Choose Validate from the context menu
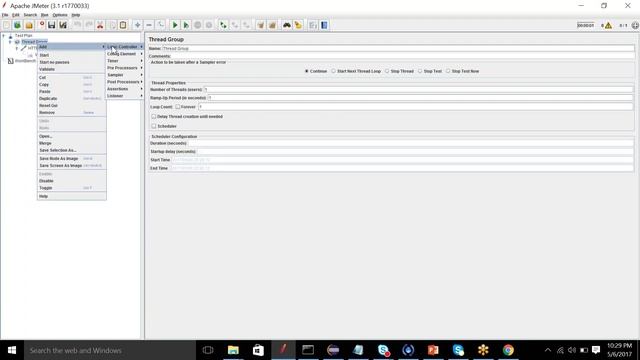The height and width of the screenshot is (360, 640). pos(71,69)
